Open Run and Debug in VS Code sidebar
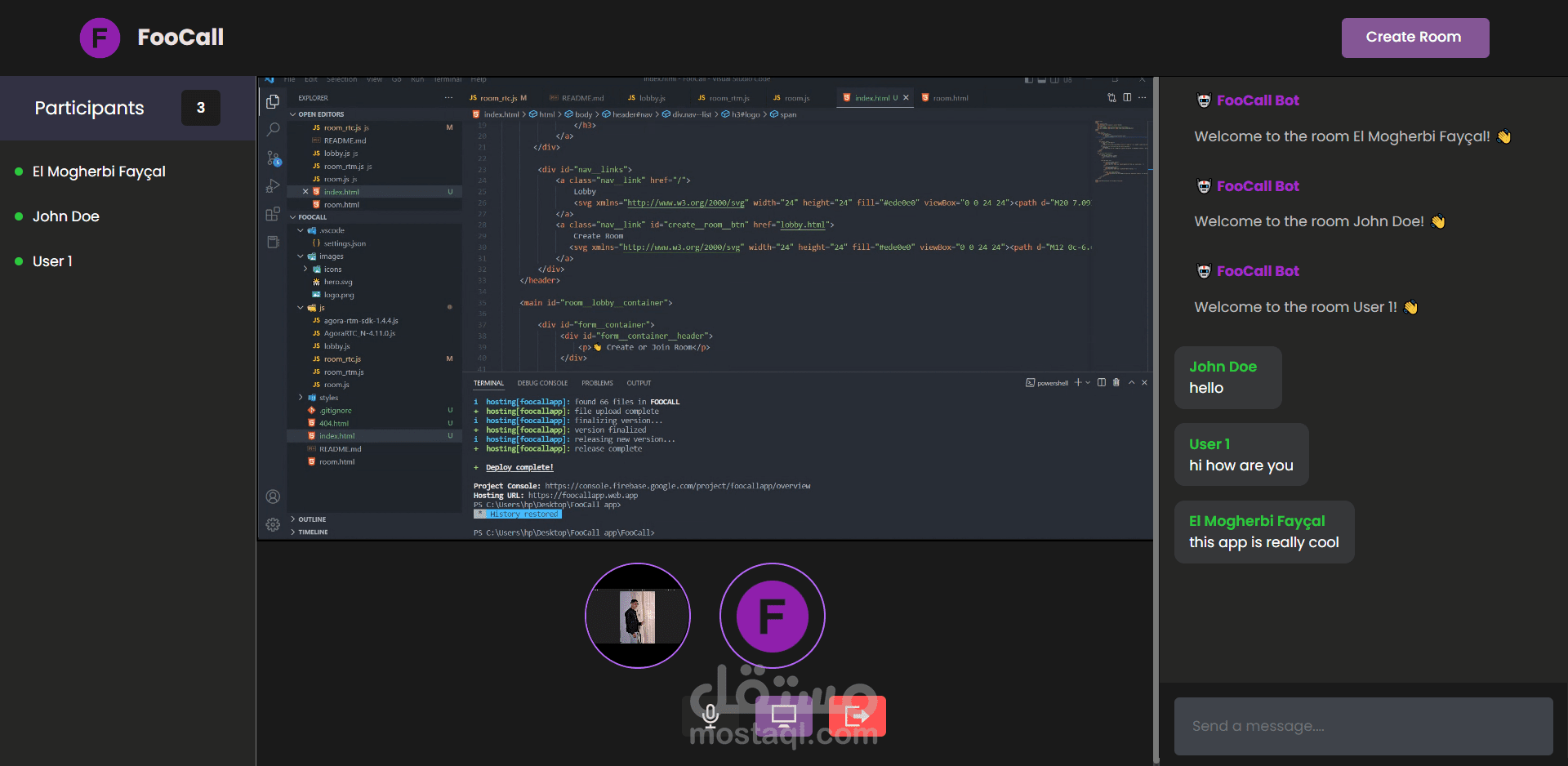 [x=273, y=186]
